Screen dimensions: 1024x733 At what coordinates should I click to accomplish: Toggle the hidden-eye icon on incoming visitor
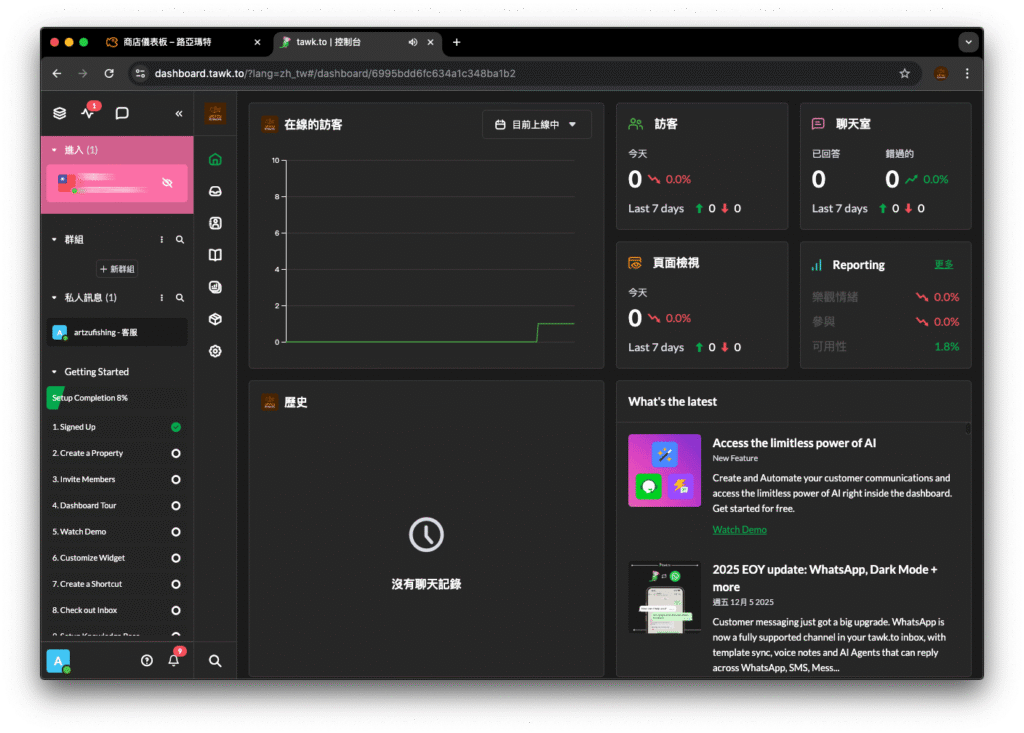click(x=167, y=183)
